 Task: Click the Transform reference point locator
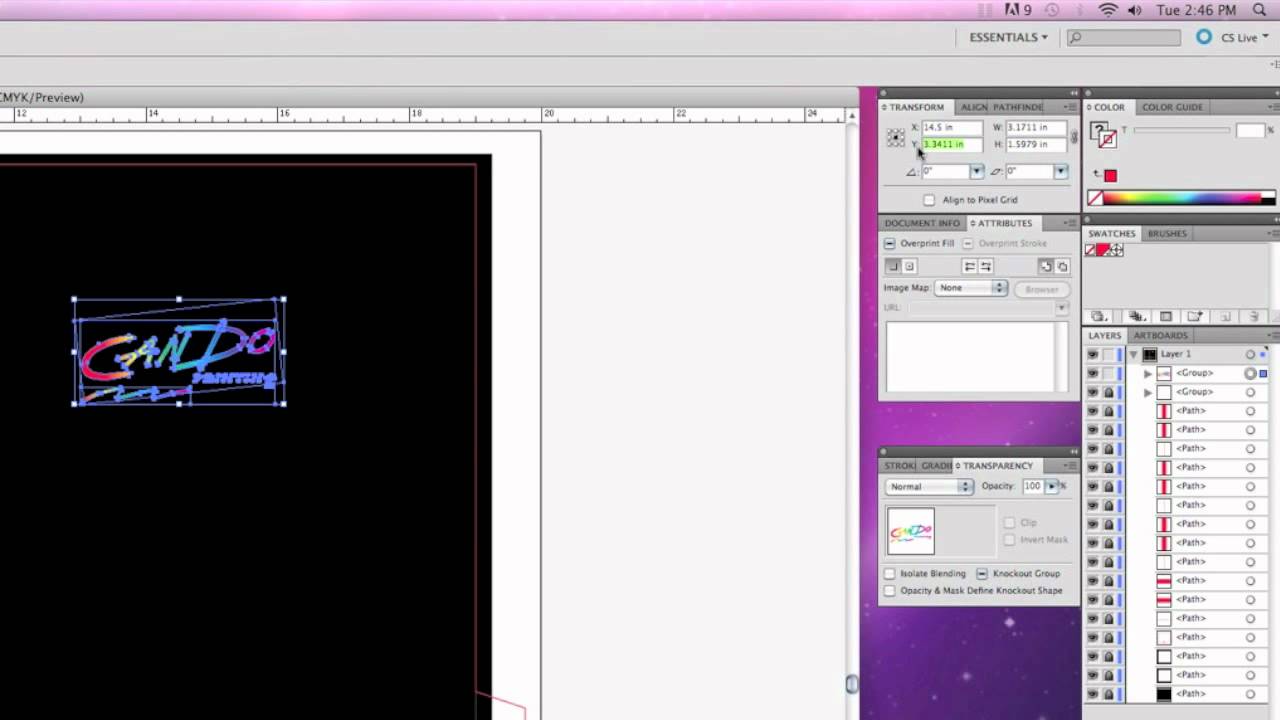coord(895,137)
